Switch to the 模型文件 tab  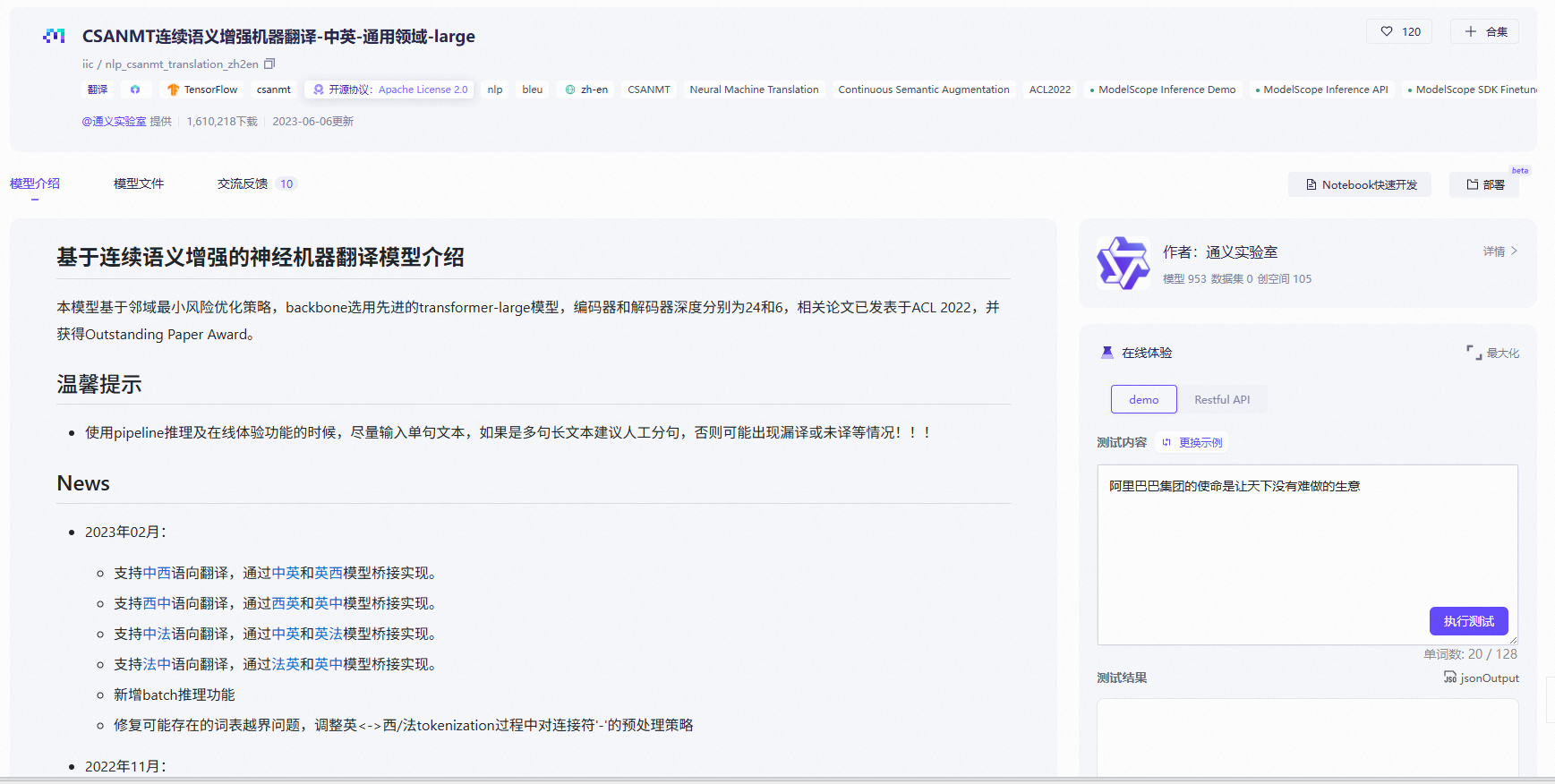click(x=139, y=183)
